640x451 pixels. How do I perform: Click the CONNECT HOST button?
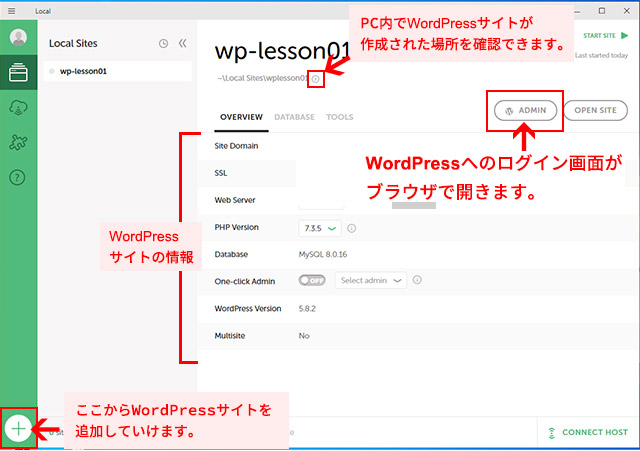click(587, 433)
